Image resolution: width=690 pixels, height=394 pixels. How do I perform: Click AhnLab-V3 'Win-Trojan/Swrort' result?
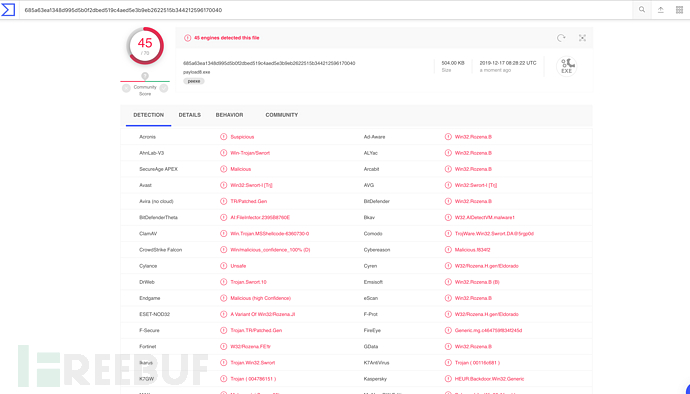(250, 153)
